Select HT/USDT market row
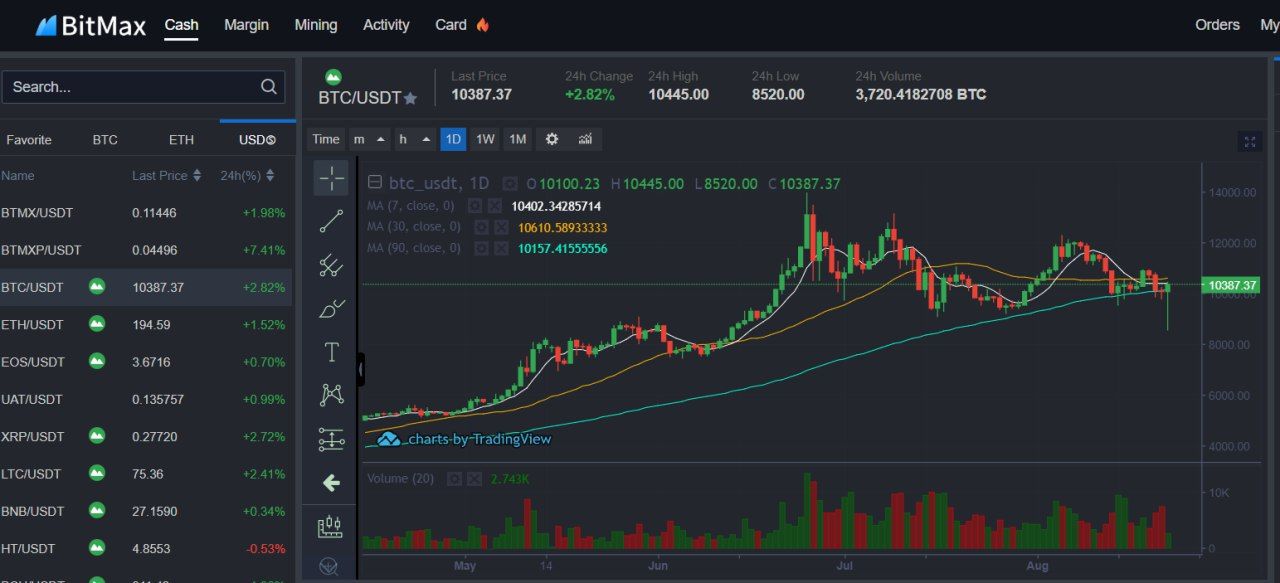The width and height of the screenshot is (1280, 583). click(146, 548)
